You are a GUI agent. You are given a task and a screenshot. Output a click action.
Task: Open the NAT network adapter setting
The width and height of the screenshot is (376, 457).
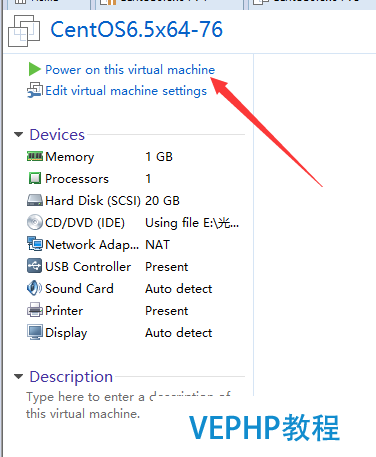coord(157,245)
